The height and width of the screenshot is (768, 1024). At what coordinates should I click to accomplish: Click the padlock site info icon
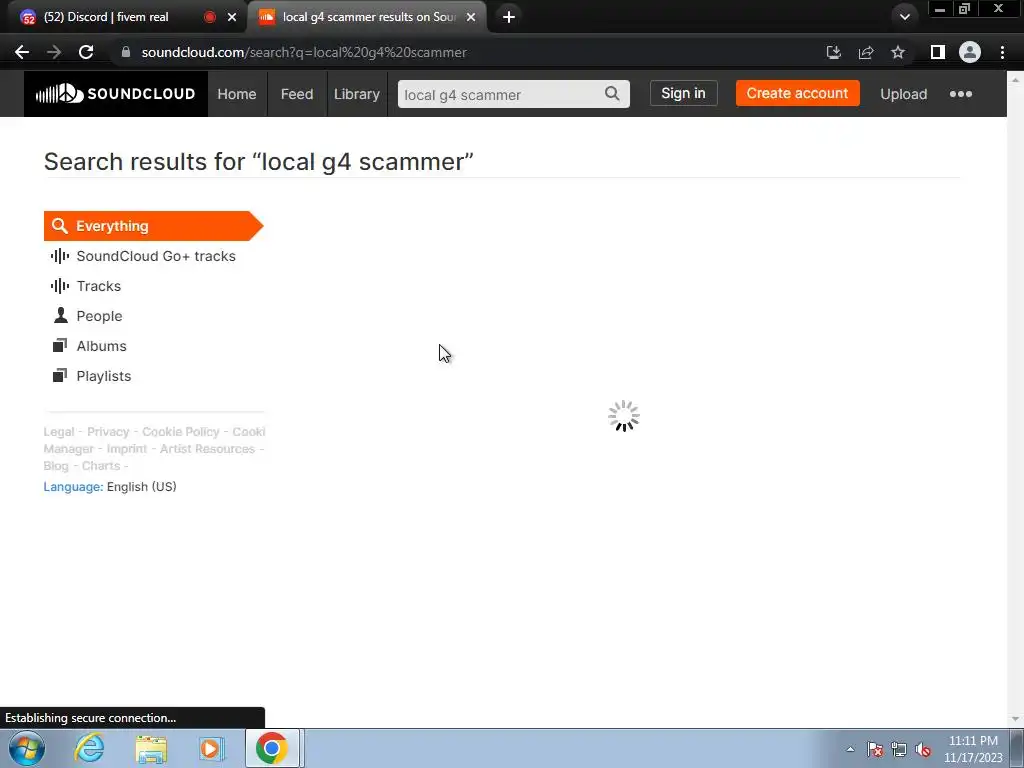coord(126,52)
